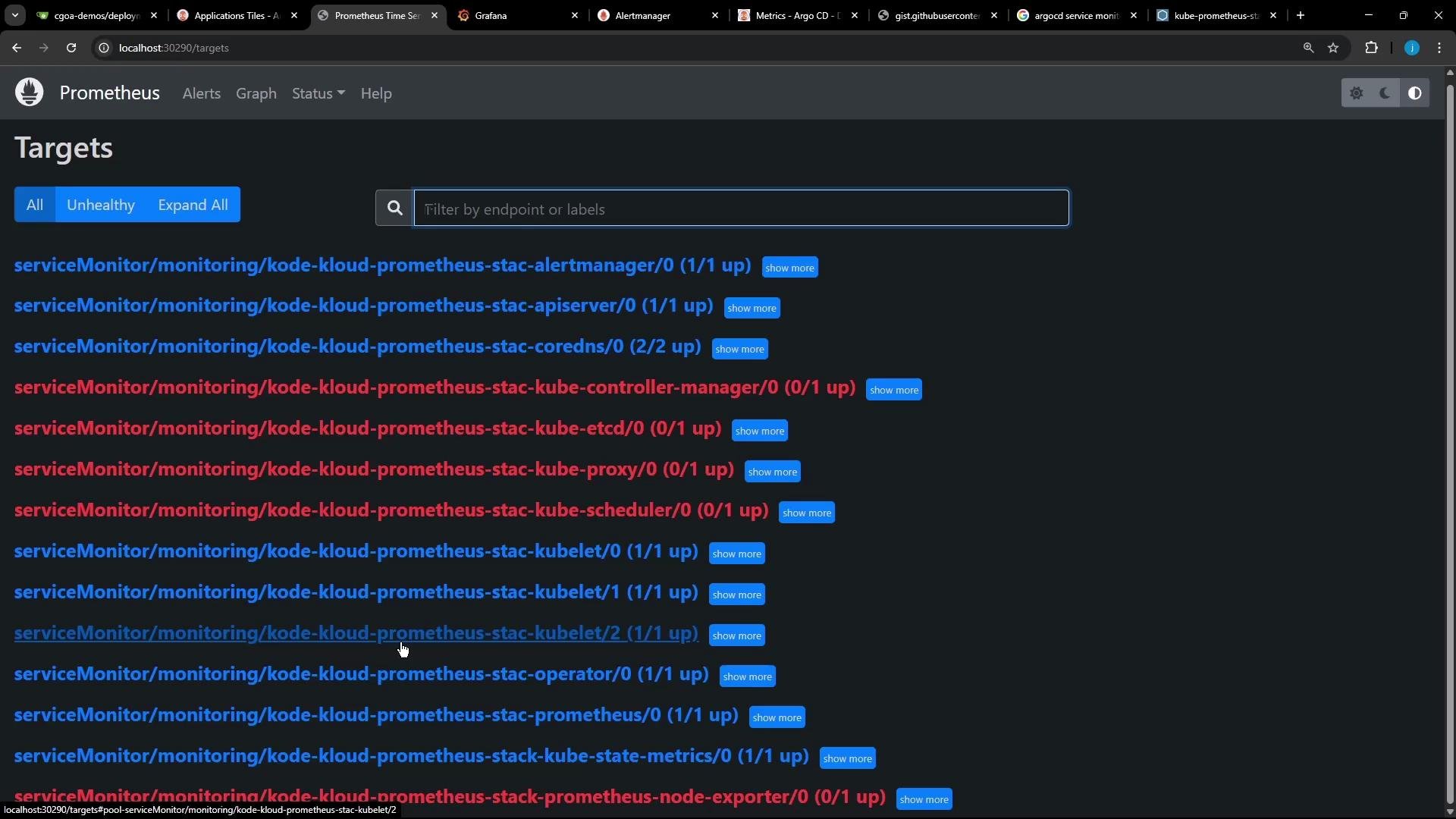Show more for kube-controller-manager/0 pool
This screenshot has width=1456, height=819.
[x=893, y=390]
